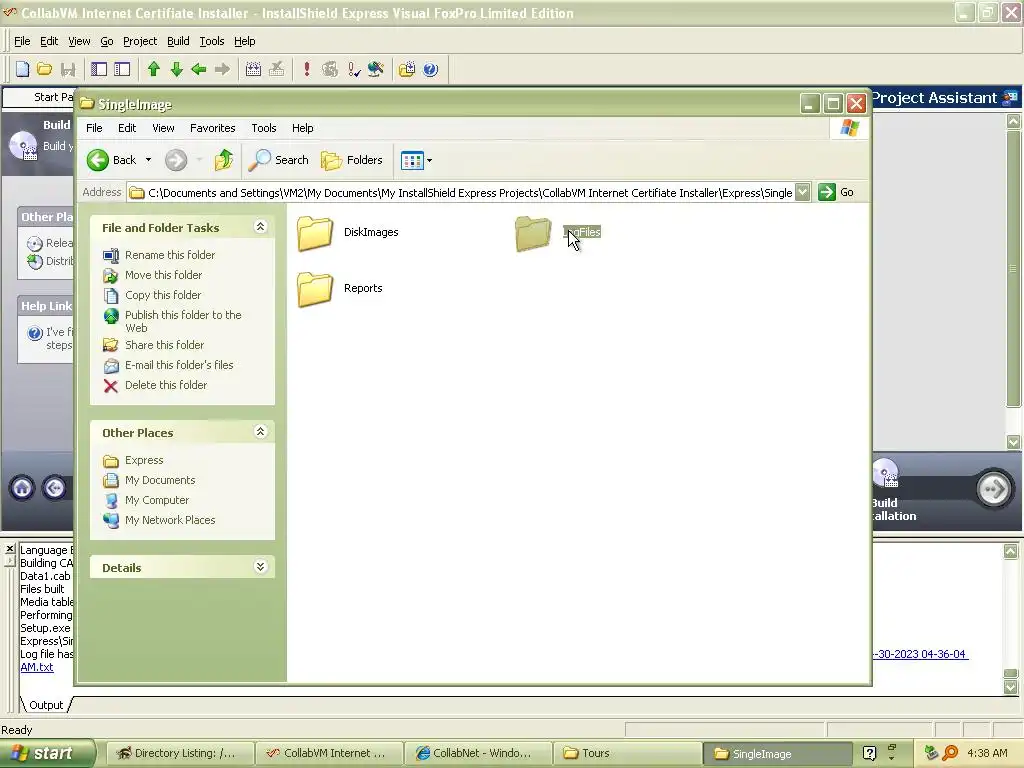Click the red exclamation run icon
This screenshot has height=768, width=1024.
click(306, 69)
